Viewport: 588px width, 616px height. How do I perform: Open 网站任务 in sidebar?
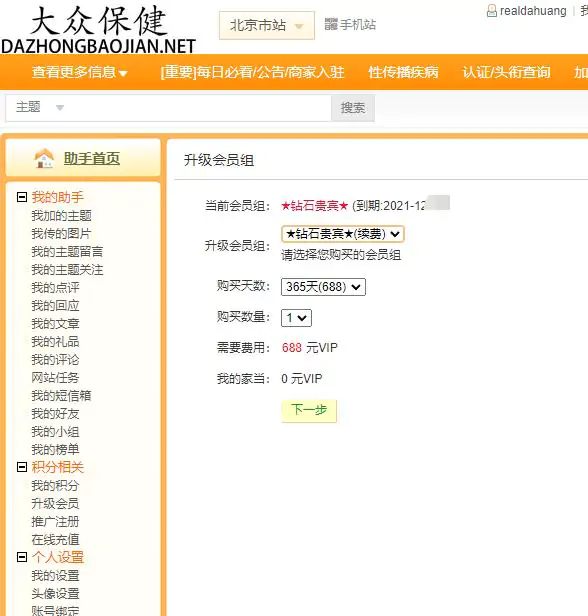55,378
